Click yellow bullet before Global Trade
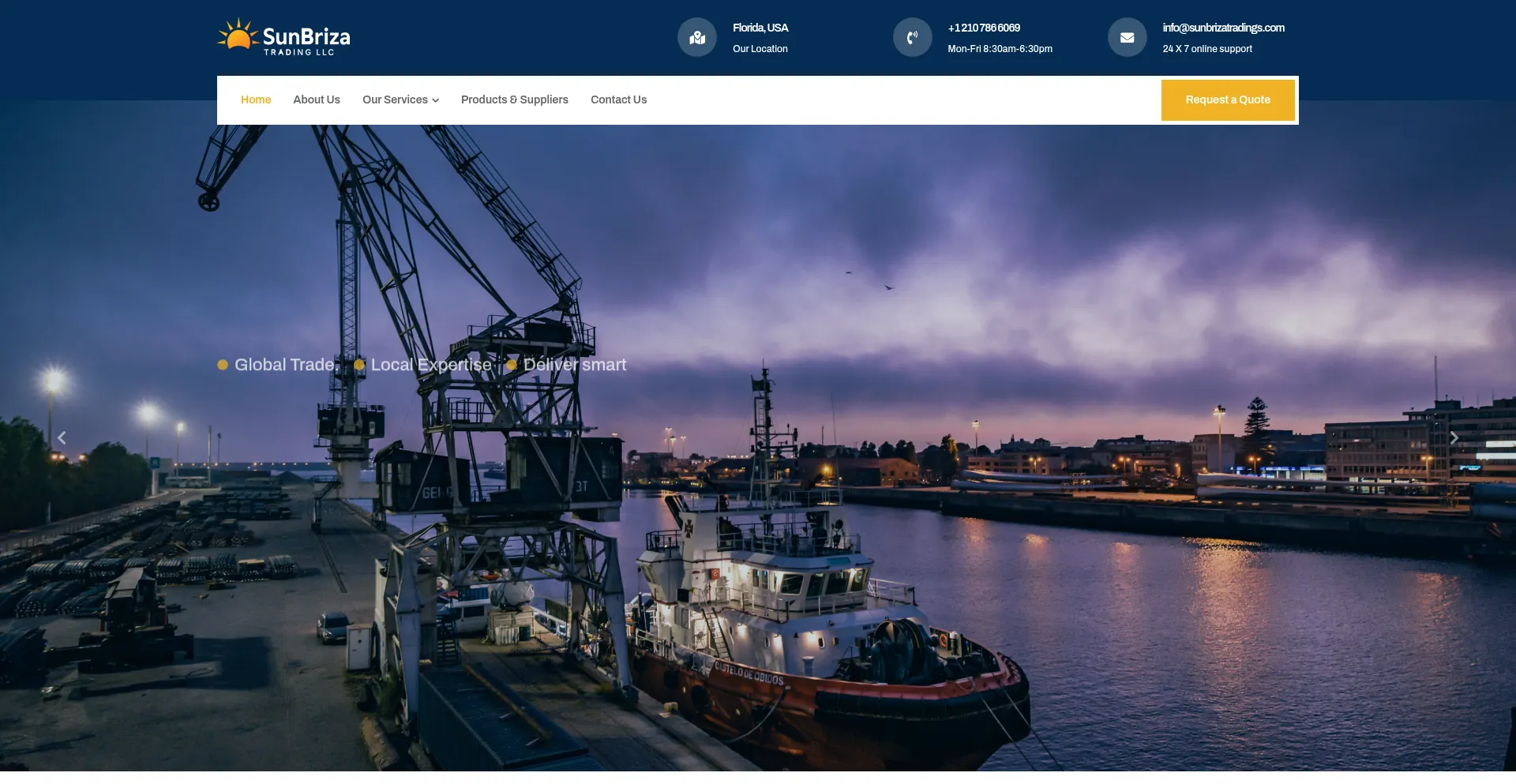 coord(223,365)
